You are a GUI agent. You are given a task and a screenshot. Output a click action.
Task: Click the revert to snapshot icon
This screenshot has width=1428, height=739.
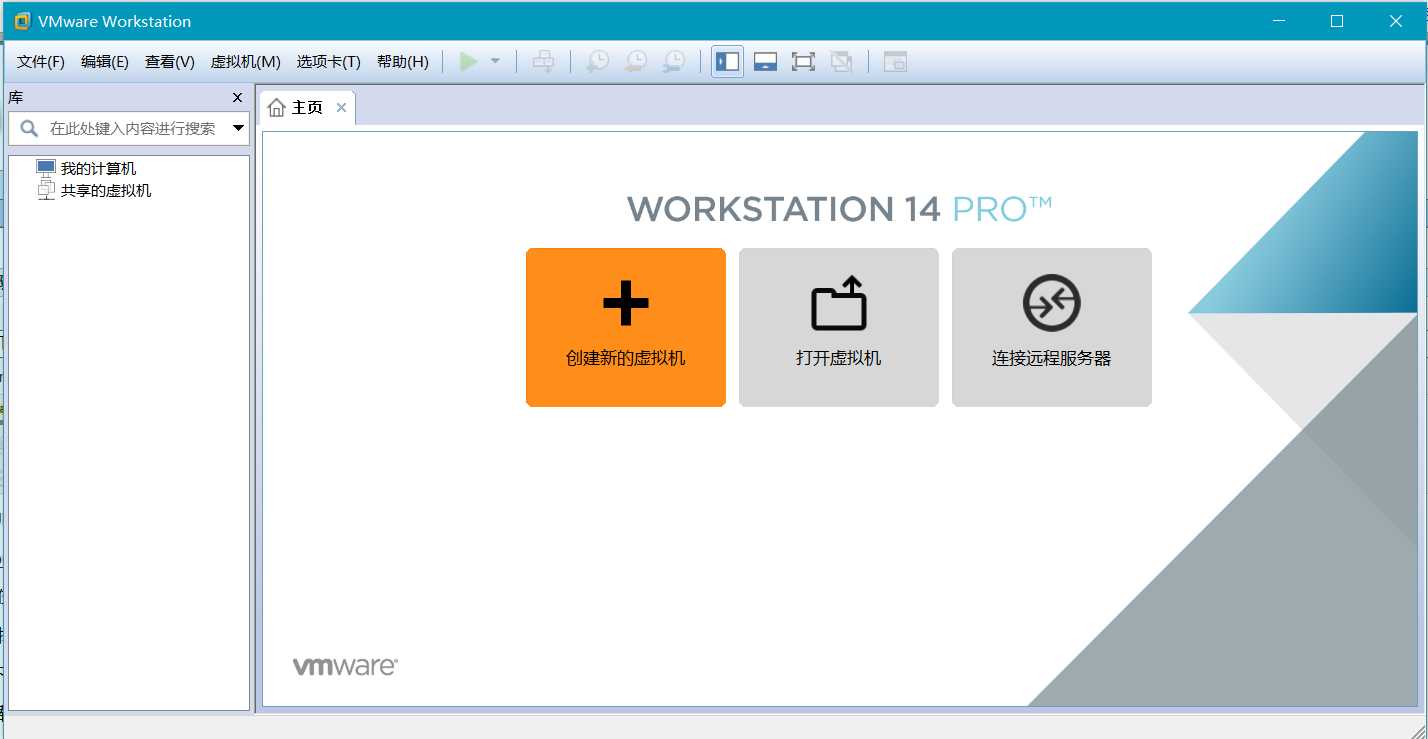tap(636, 62)
